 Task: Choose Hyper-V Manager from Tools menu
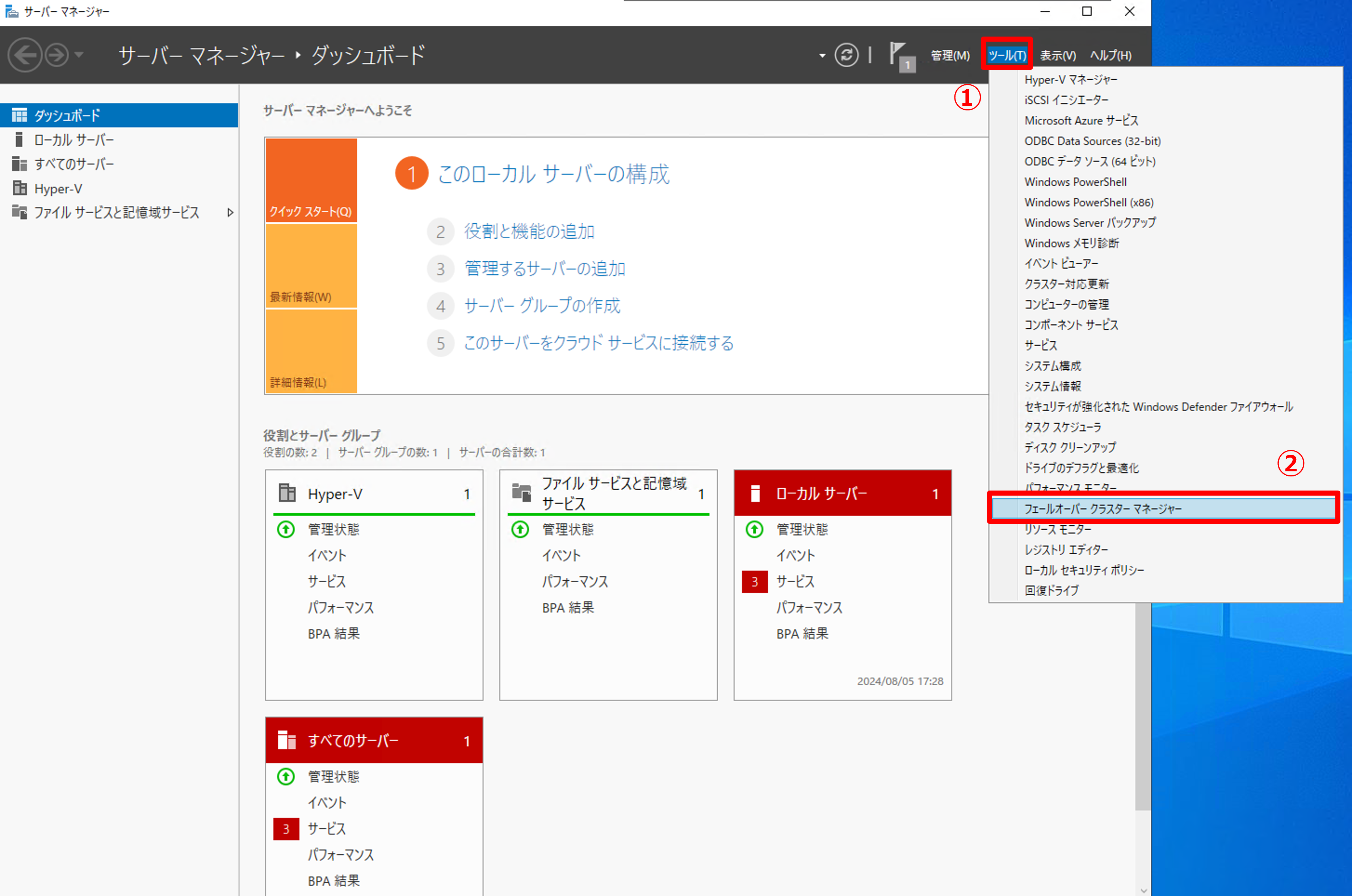coord(1070,79)
